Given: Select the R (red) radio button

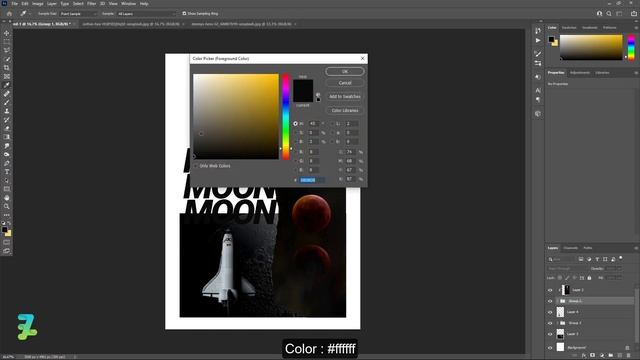Looking at the screenshot, I should pyautogui.click(x=296, y=152).
